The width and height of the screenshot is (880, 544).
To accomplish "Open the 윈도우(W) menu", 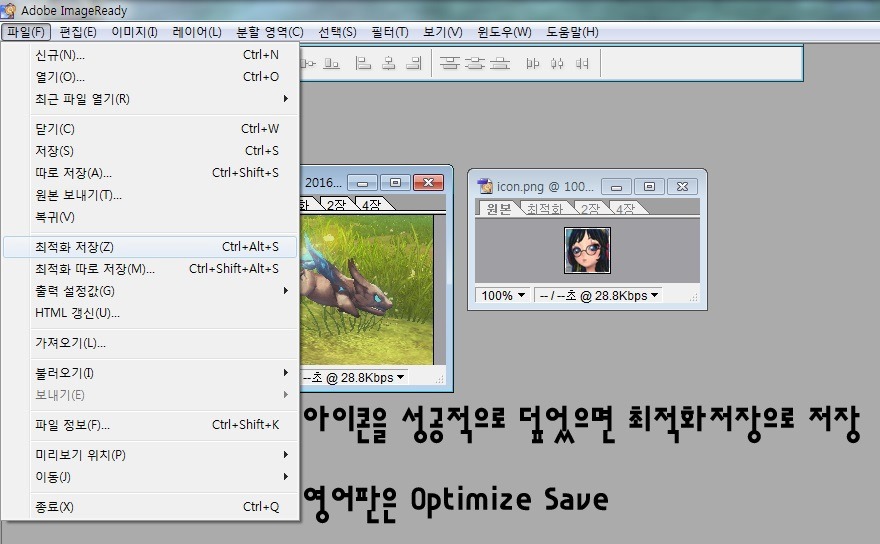I will point(504,32).
